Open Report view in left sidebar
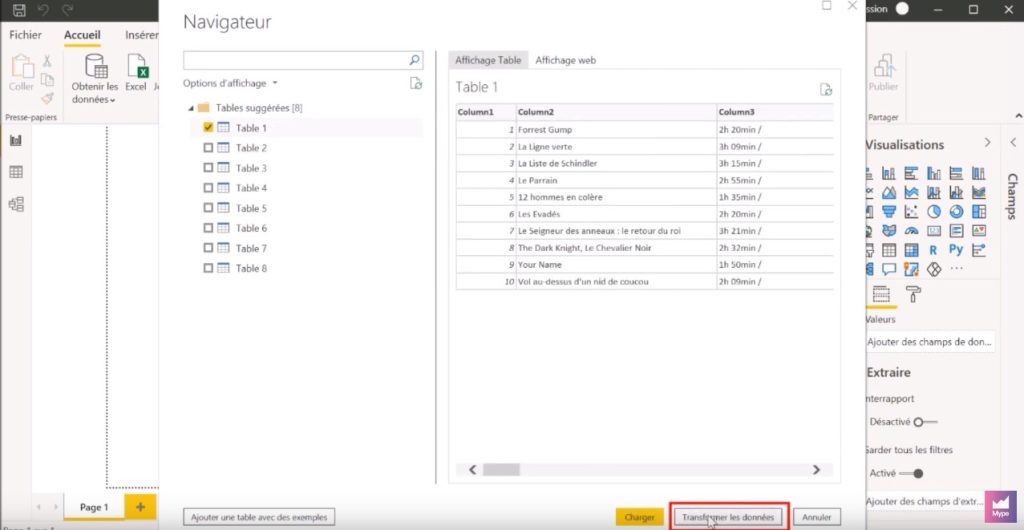The image size is (1024, 530). click(x=16, y=140)
